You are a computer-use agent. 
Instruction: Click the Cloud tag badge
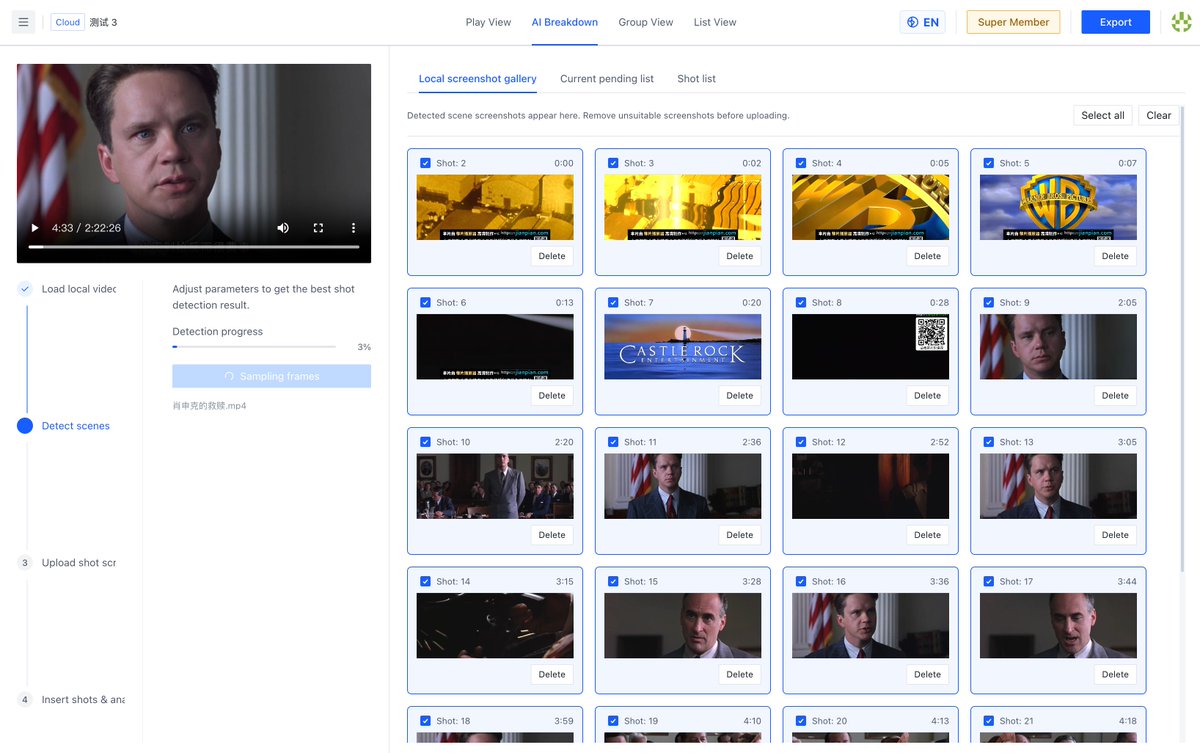(68, 22)
